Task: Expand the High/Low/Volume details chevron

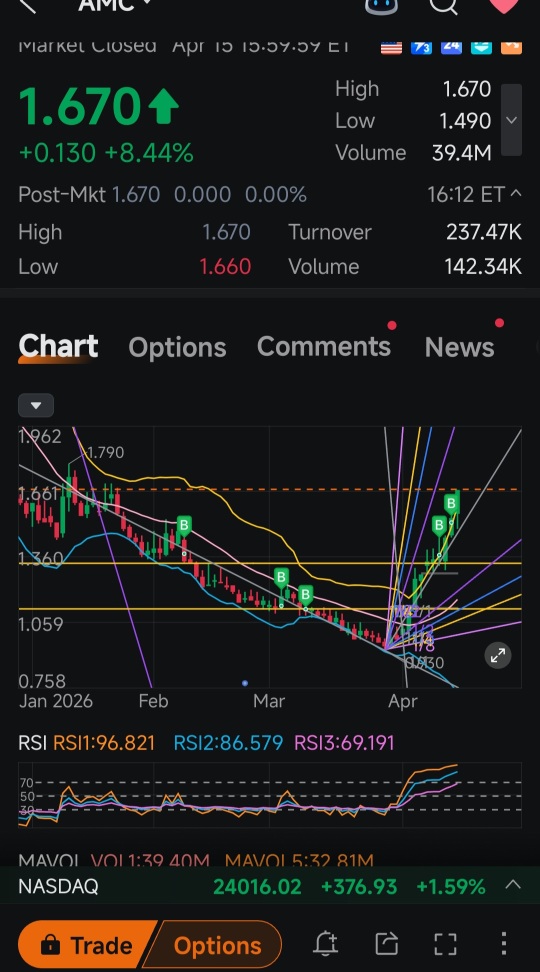Action: tap(511, 120)
